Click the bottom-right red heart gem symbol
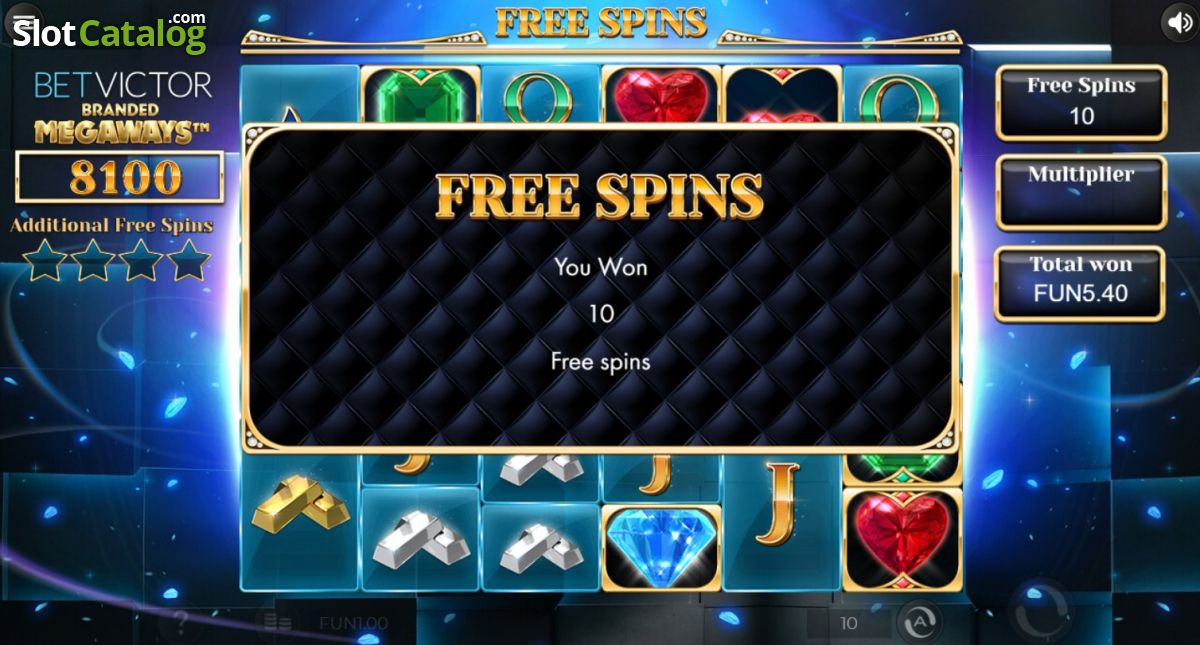This screenshot has height=645, width=1200. (902, 539)
